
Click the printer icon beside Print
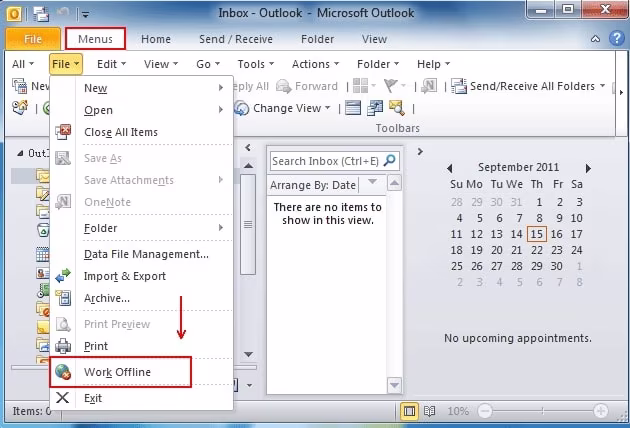[63, 346]
